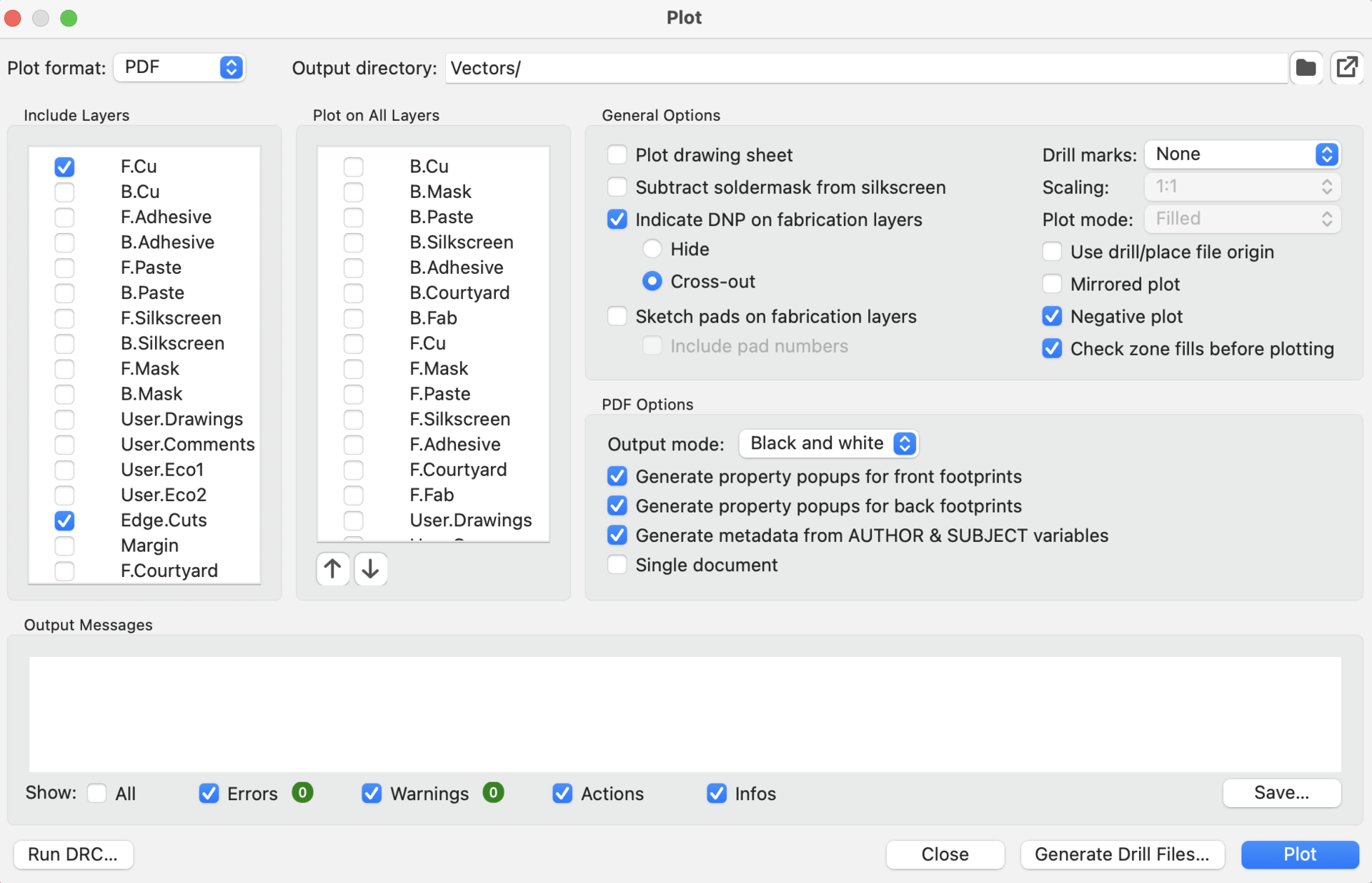Select User.Drawings in Include Layers list
The image size is (1372, 883).
point(182,419)
